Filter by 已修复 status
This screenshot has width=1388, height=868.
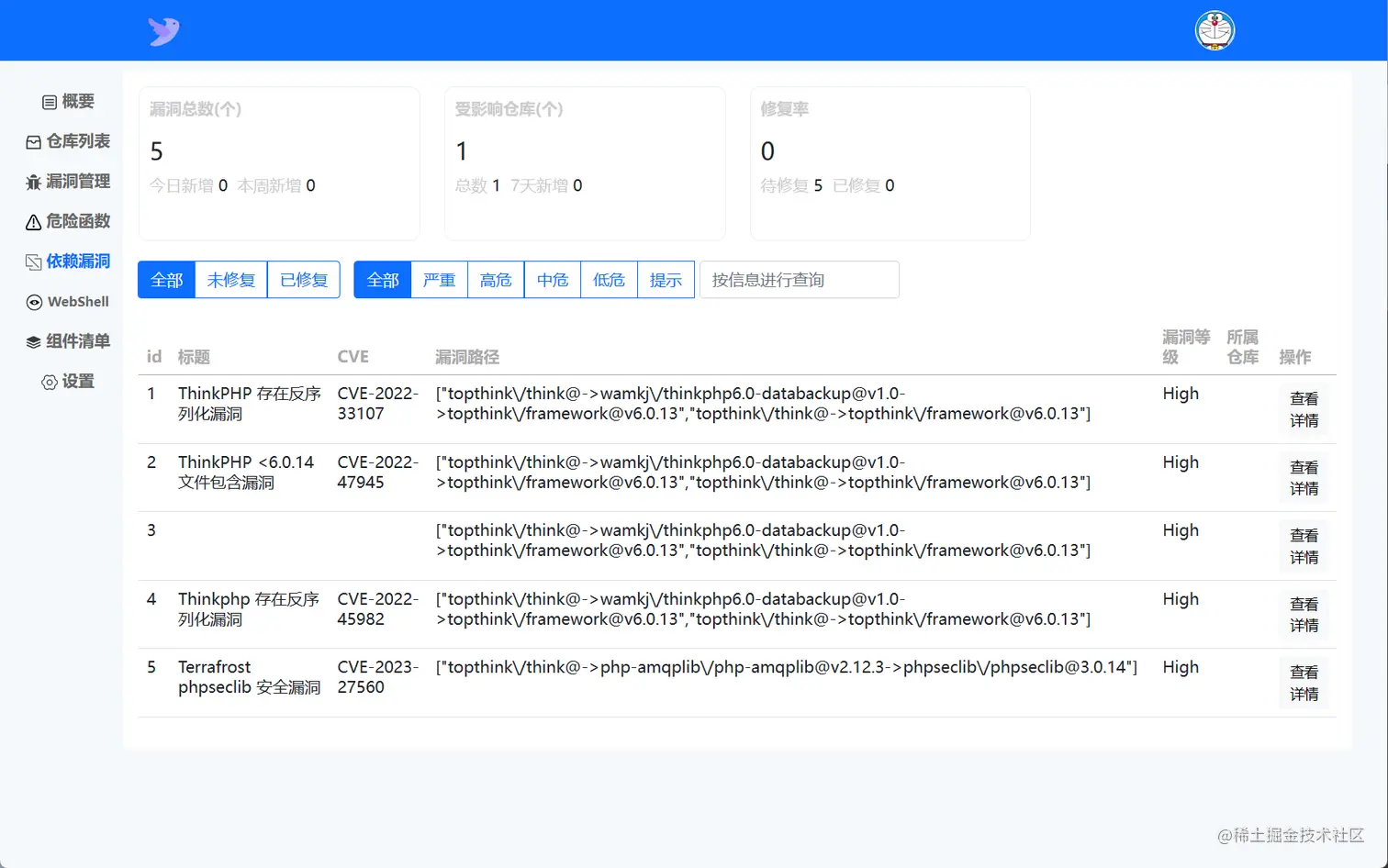coord(304,280)
